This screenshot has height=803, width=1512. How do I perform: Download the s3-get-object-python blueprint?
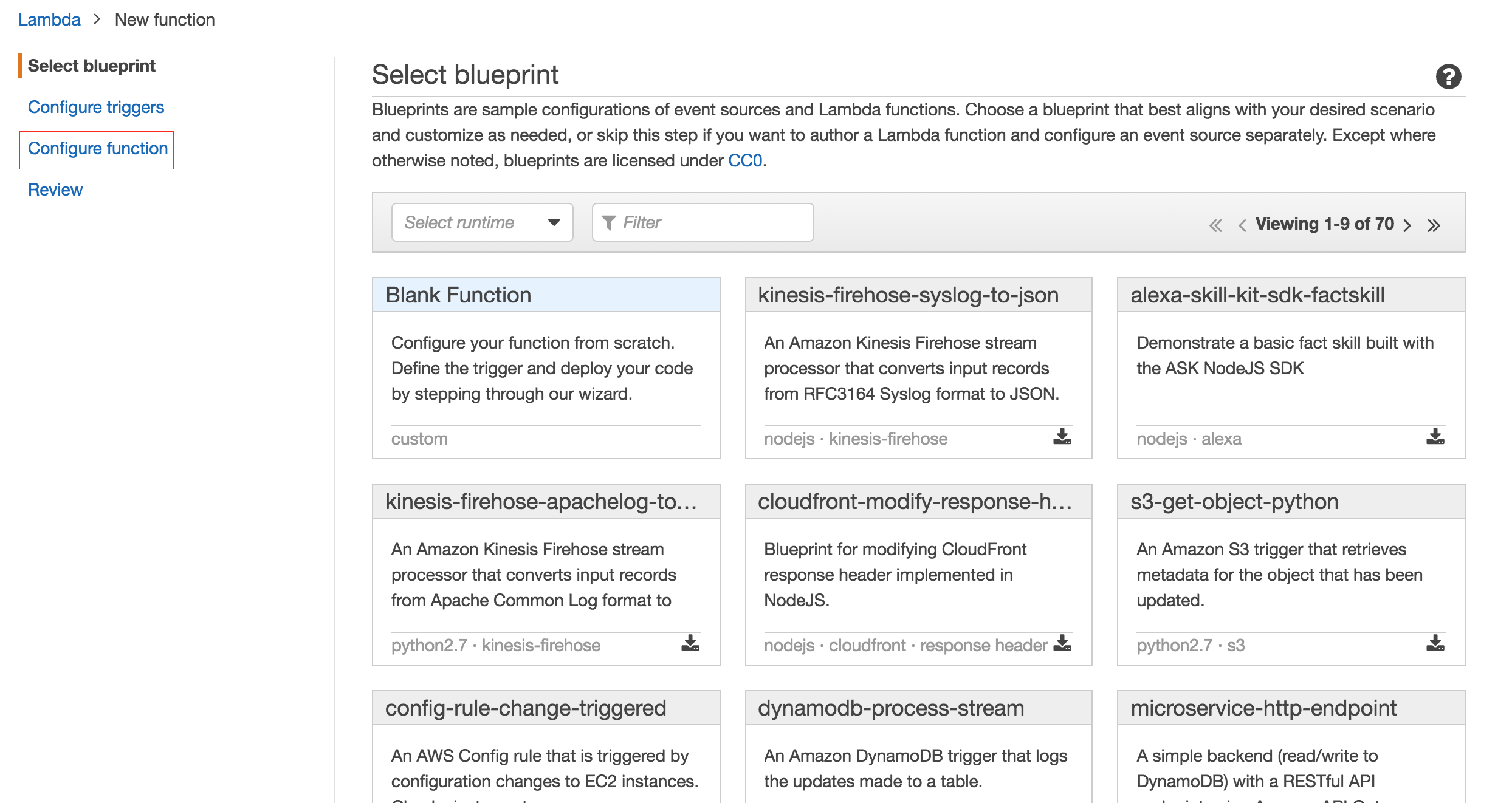point(1435,643)
